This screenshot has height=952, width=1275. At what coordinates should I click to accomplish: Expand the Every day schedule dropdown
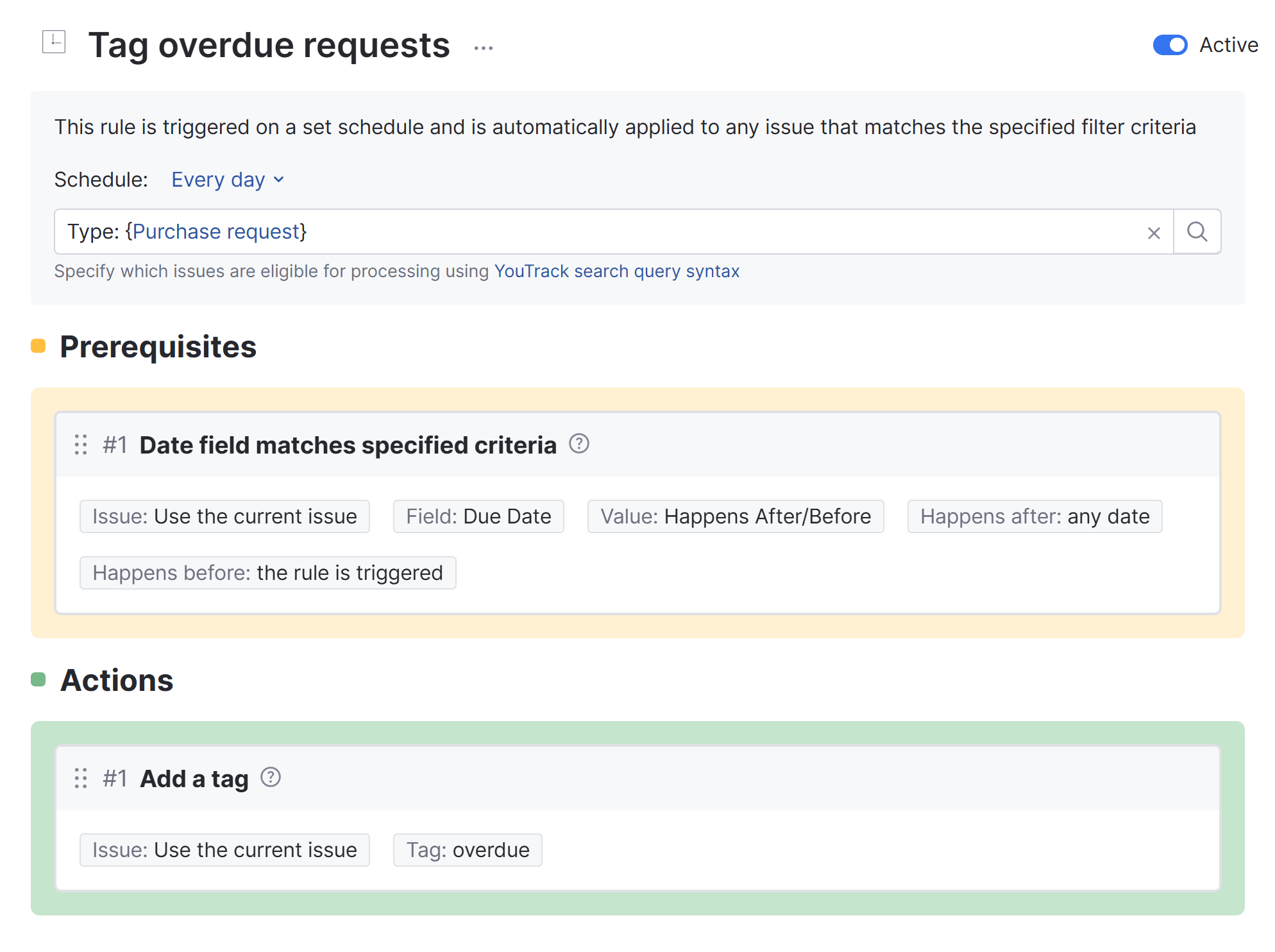click(x=227, y=180)
